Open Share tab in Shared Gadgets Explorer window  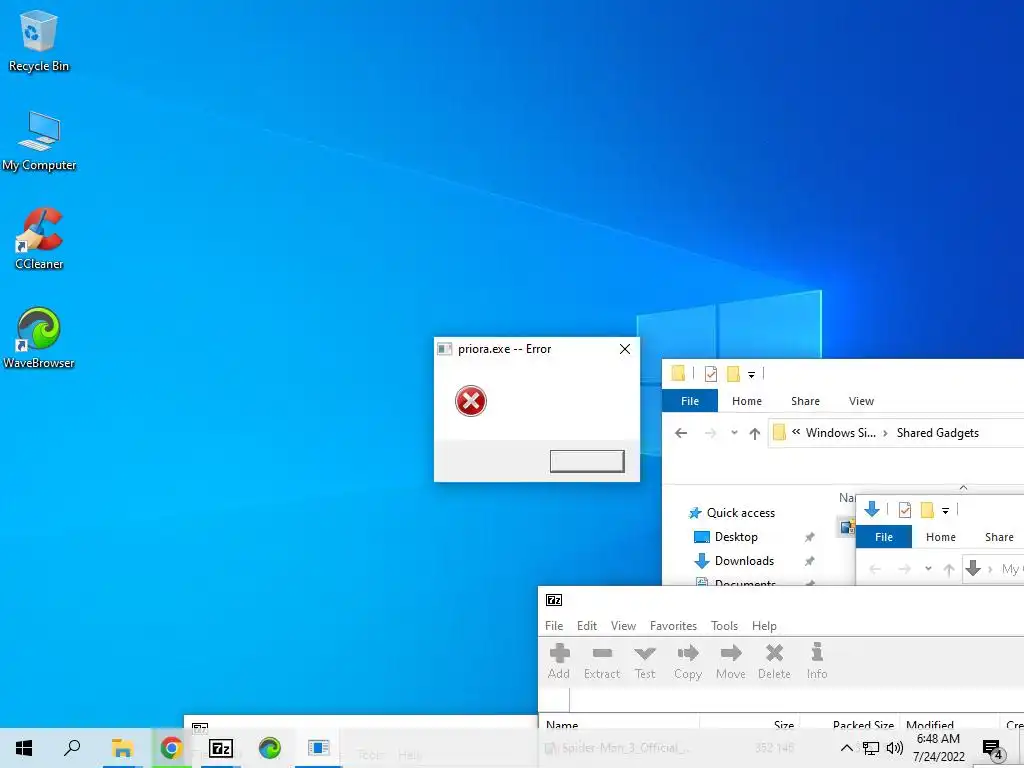pos(805,401)
